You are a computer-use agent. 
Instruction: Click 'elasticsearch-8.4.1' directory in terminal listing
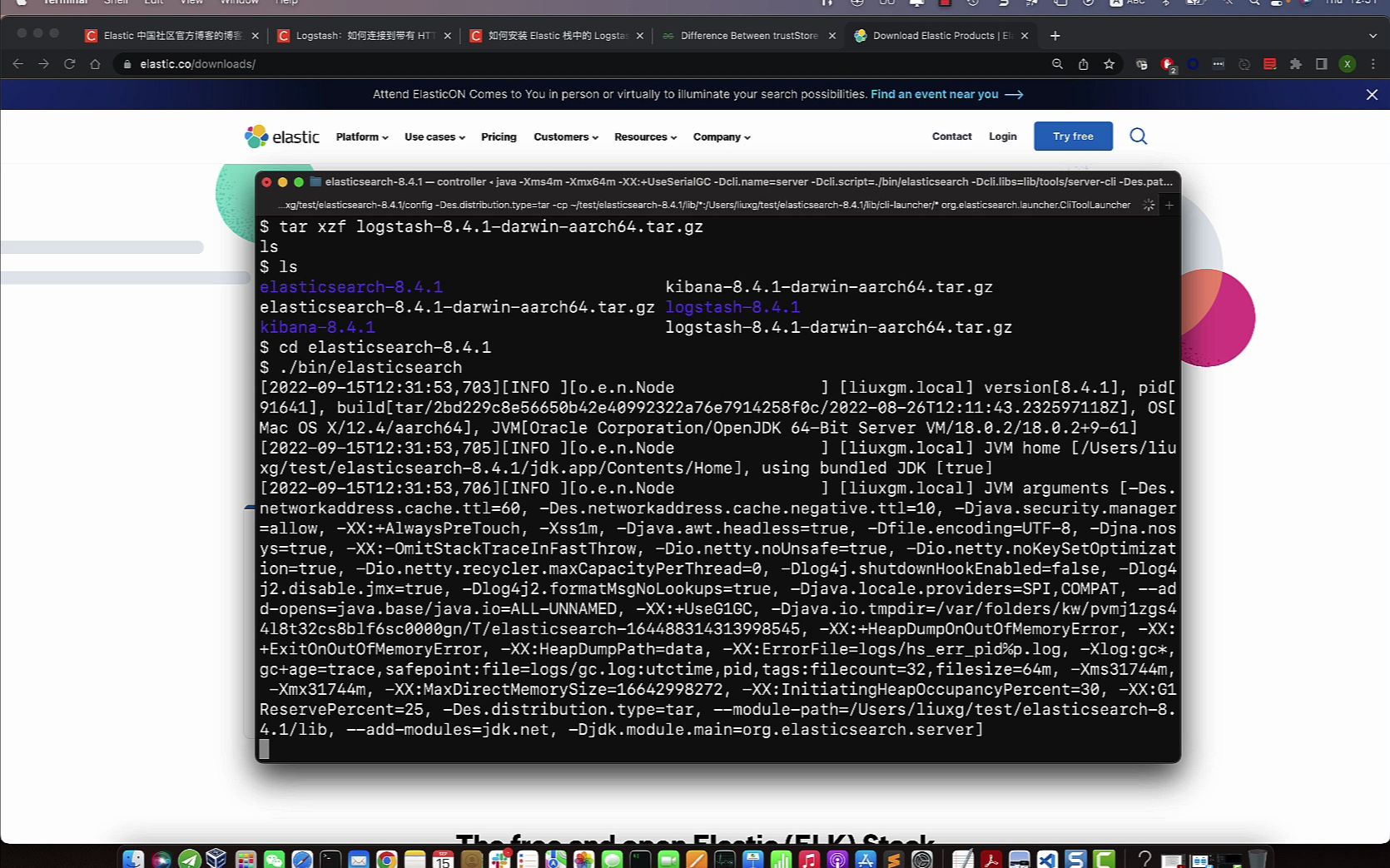351,287
